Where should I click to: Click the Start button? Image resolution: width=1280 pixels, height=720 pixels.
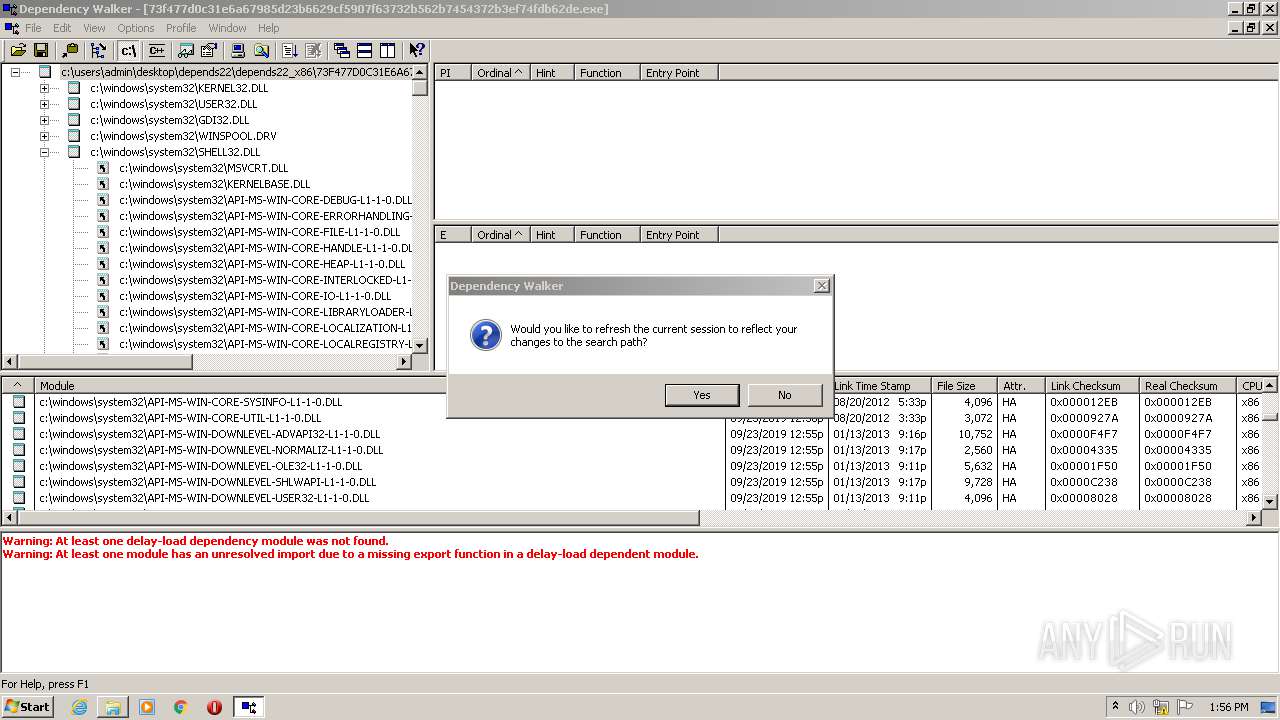pos(27,707)
